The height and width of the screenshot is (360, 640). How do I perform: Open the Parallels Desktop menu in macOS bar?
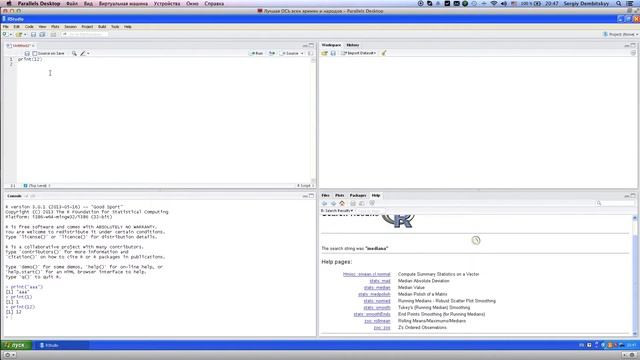pyautogui.click(x=39, y=3)
